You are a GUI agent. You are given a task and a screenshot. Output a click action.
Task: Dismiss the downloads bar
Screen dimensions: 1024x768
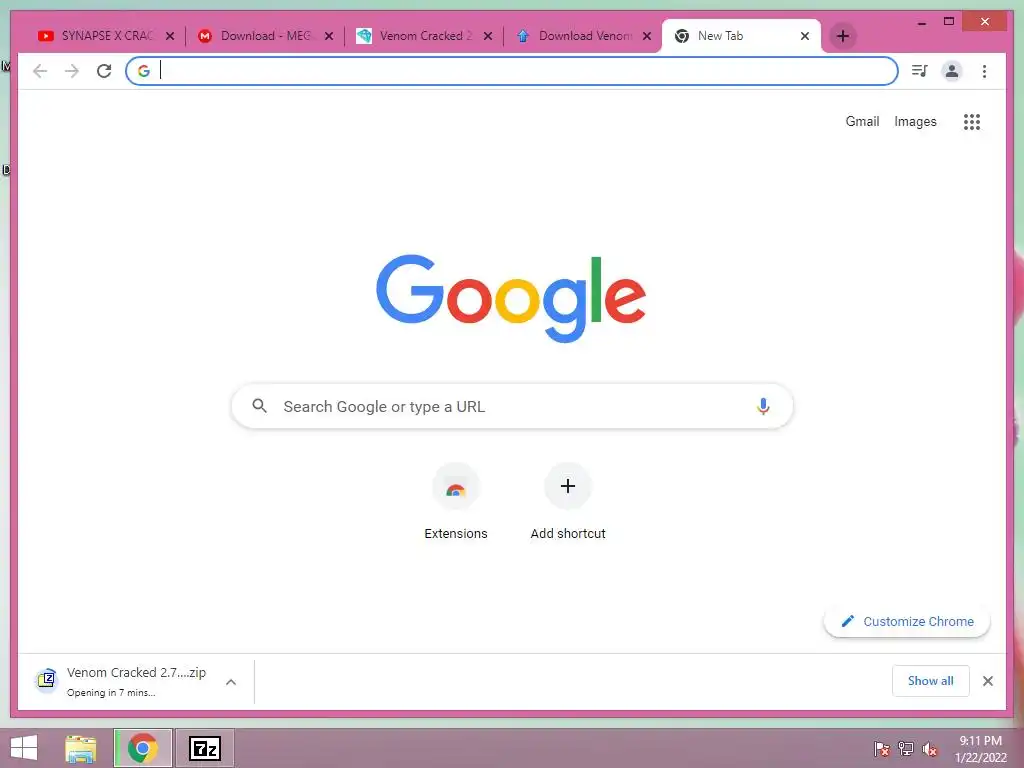(988, 681)
